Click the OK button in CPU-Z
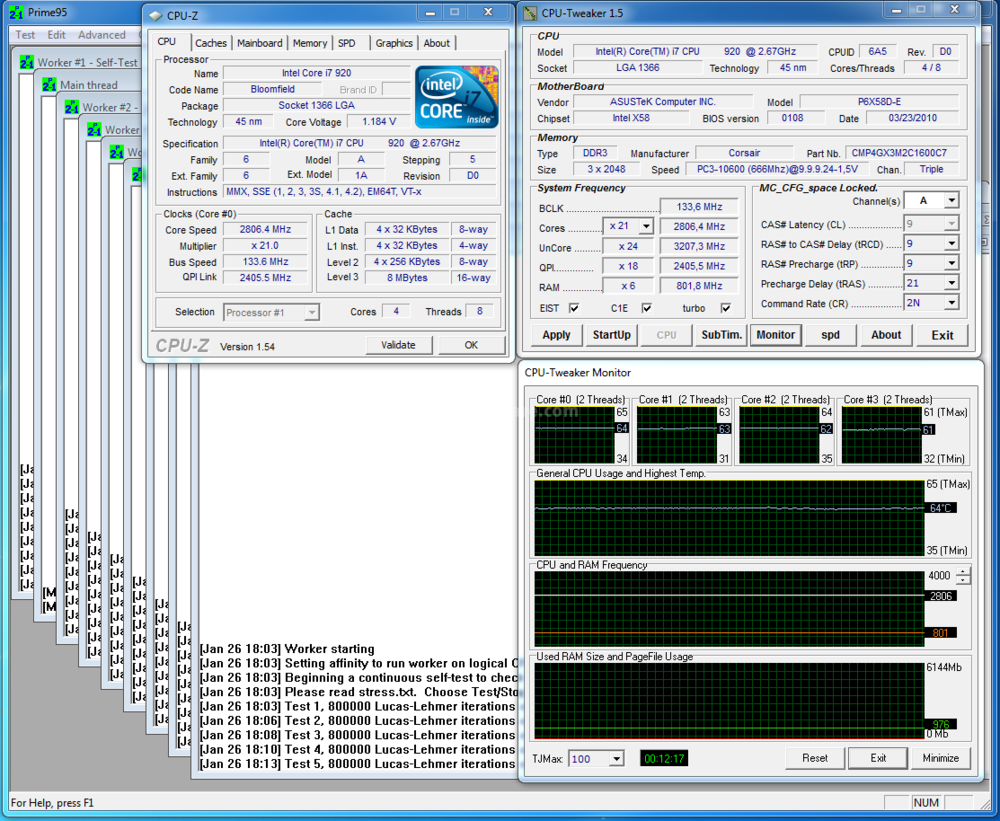 [x=471, y=345]
